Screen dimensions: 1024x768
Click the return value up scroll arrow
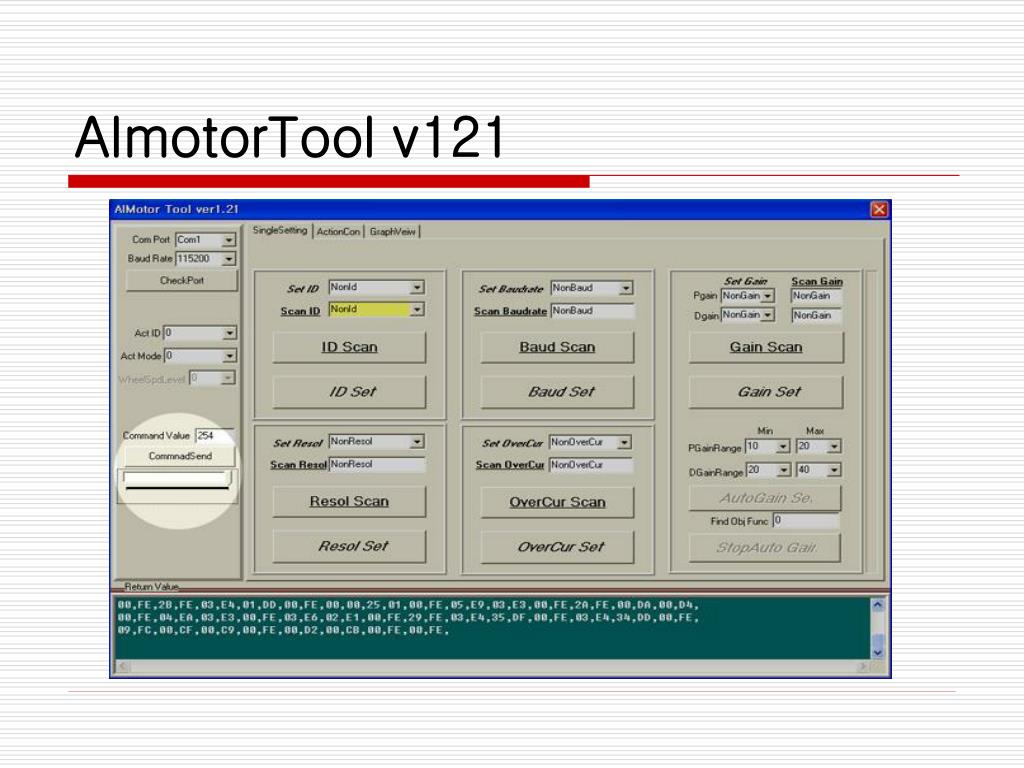(878, 605)
